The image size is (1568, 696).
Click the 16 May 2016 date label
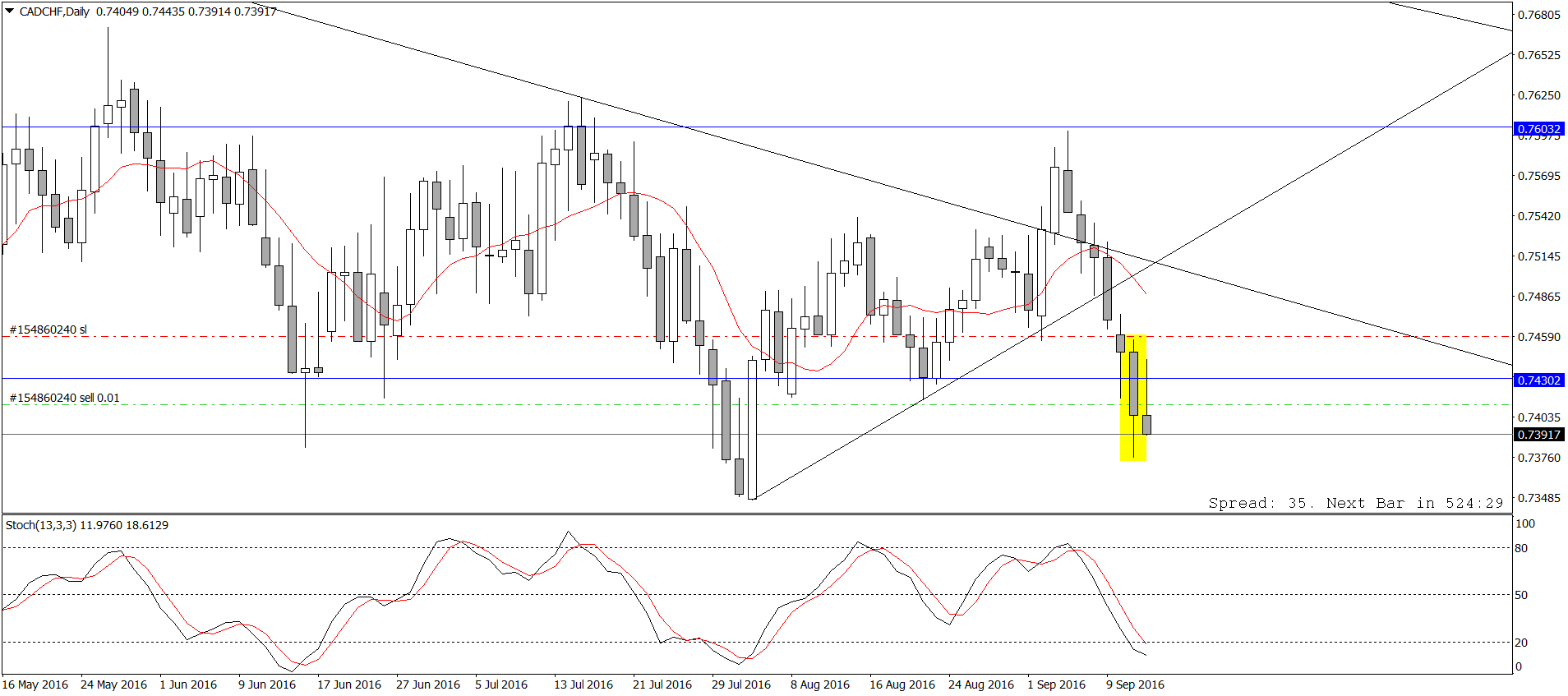(x=35, y=684)
